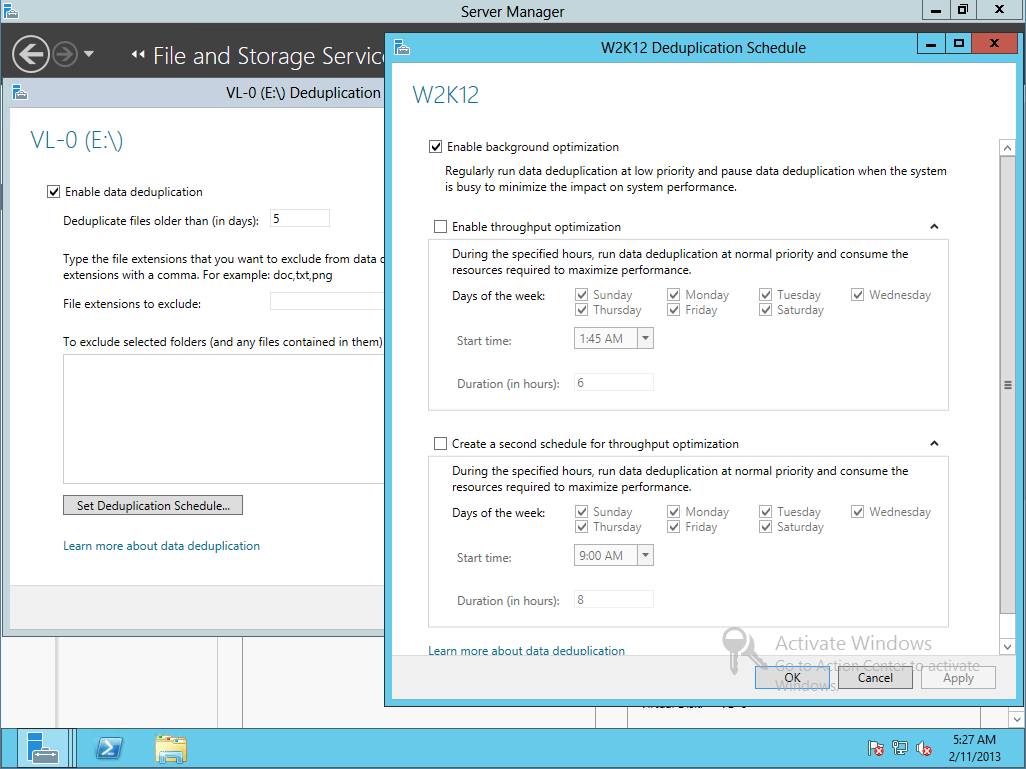This screenshot has width=1026, height=769.
Task: Toggle Thursday in the first throughput schedule
Action: click(x=582, y=310)
